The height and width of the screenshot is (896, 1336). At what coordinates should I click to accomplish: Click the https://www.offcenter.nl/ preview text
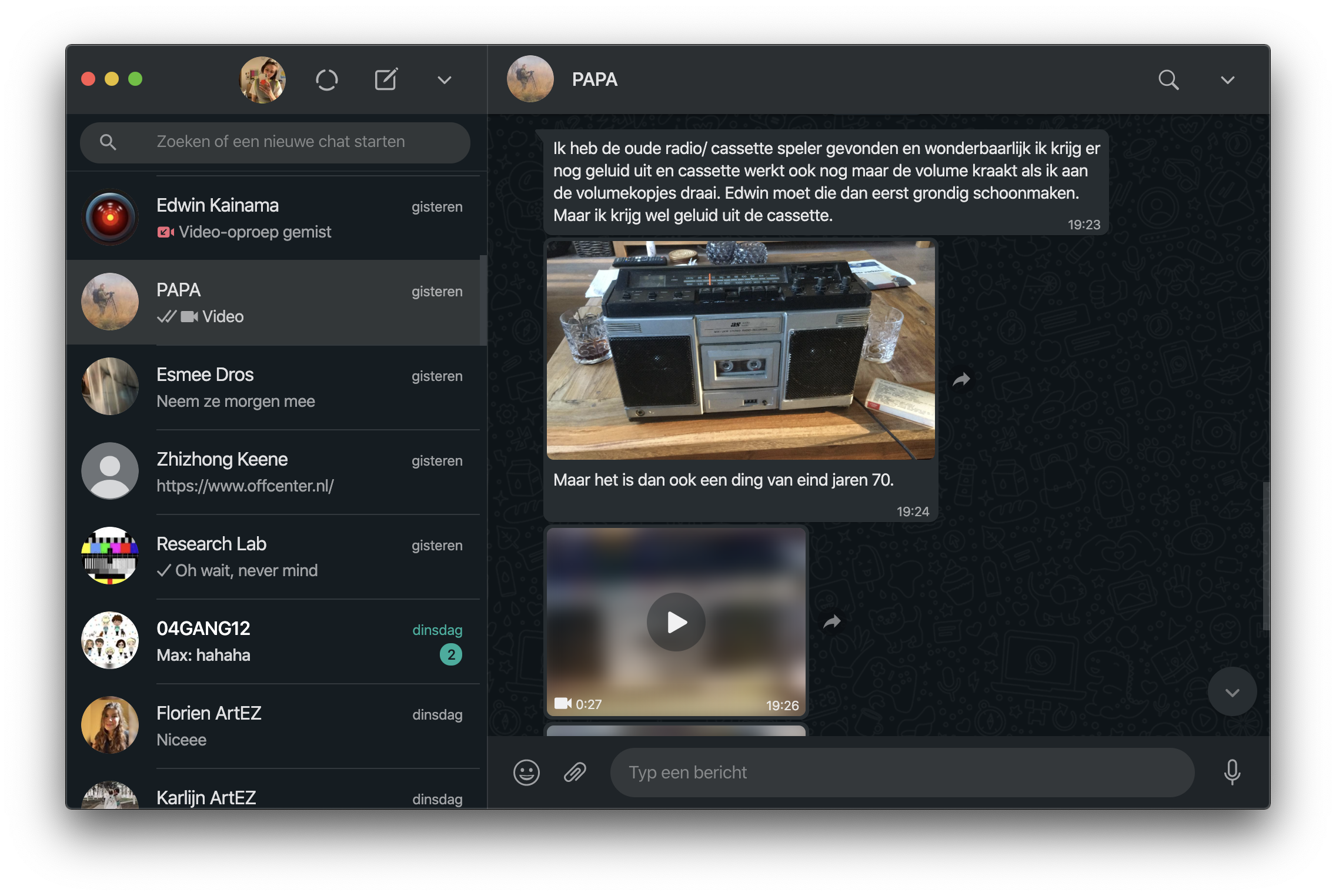tap(245, 486)
